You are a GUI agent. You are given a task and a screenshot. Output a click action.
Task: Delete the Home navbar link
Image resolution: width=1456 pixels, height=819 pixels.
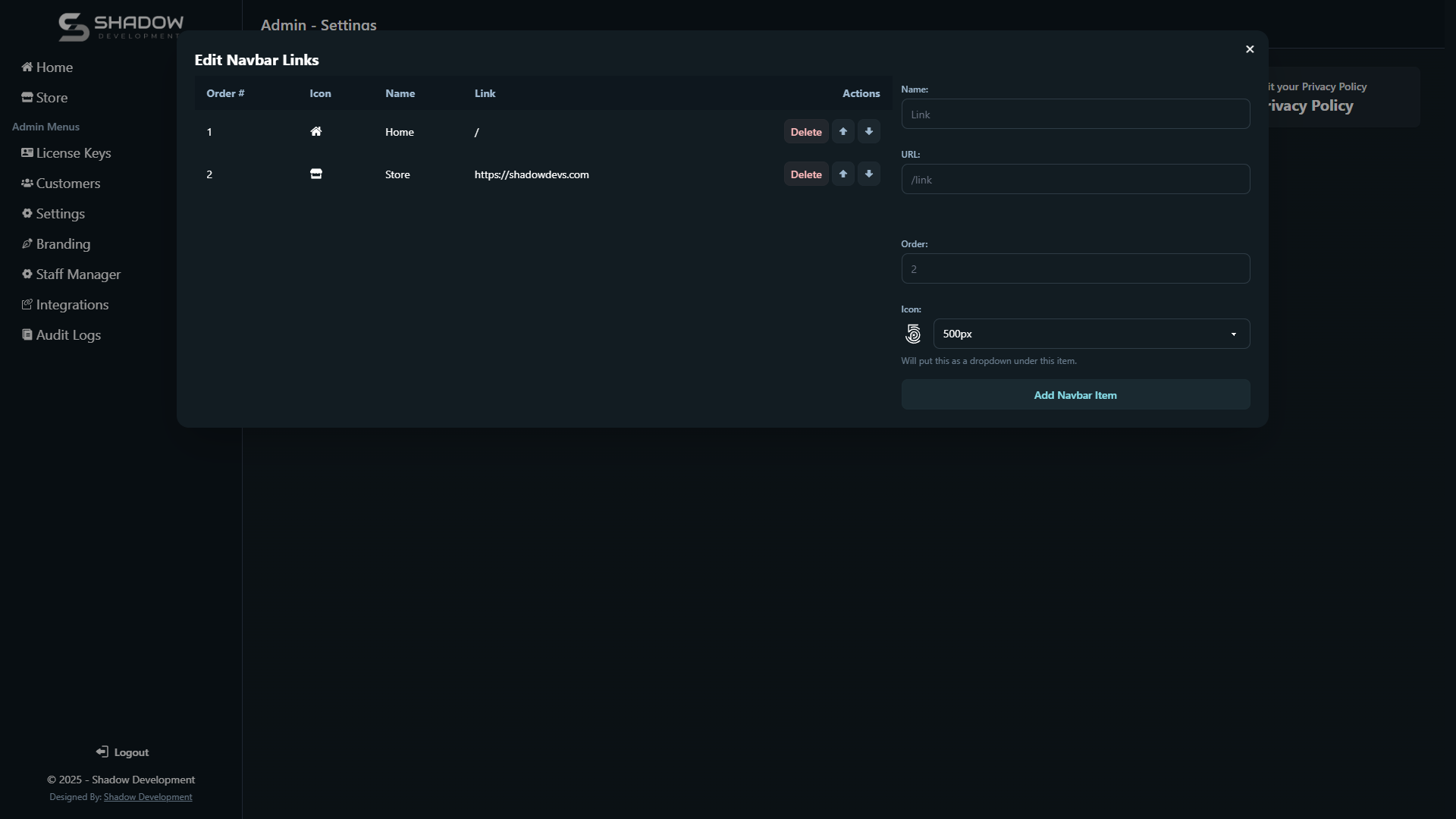[805, 132]
